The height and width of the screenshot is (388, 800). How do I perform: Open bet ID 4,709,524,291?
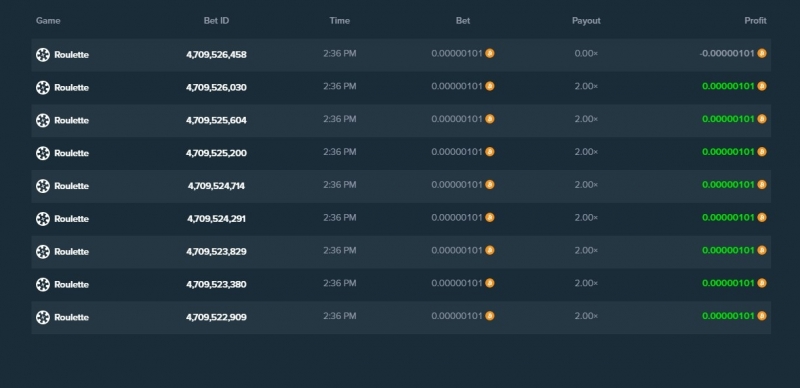[216, 219]
